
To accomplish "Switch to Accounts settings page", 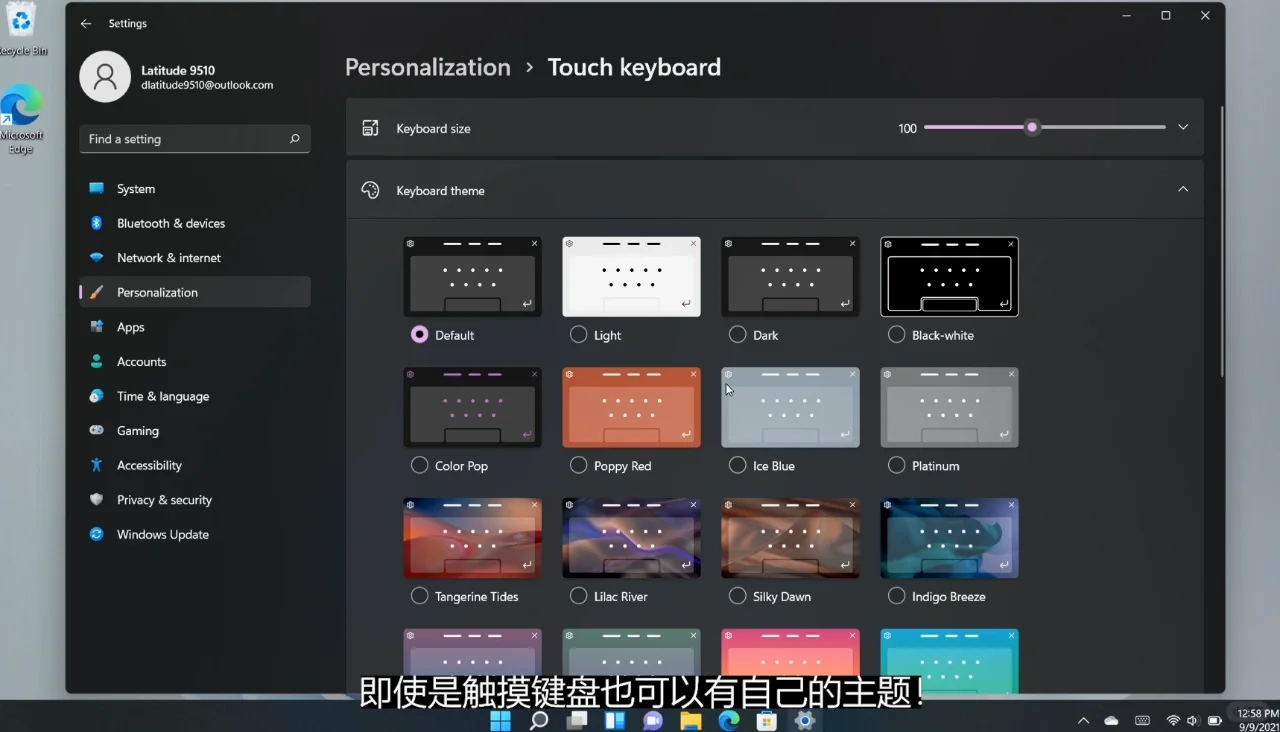I will [x=141, y=361].
